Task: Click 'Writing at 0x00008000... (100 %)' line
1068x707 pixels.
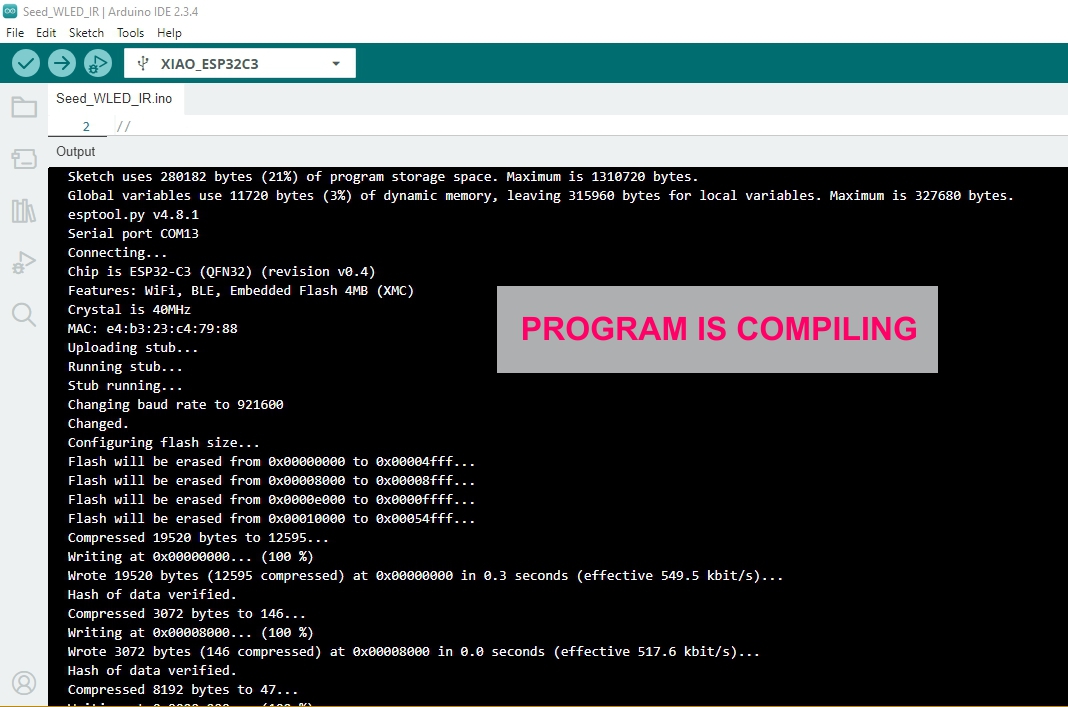Action: (x=190, y=633)
